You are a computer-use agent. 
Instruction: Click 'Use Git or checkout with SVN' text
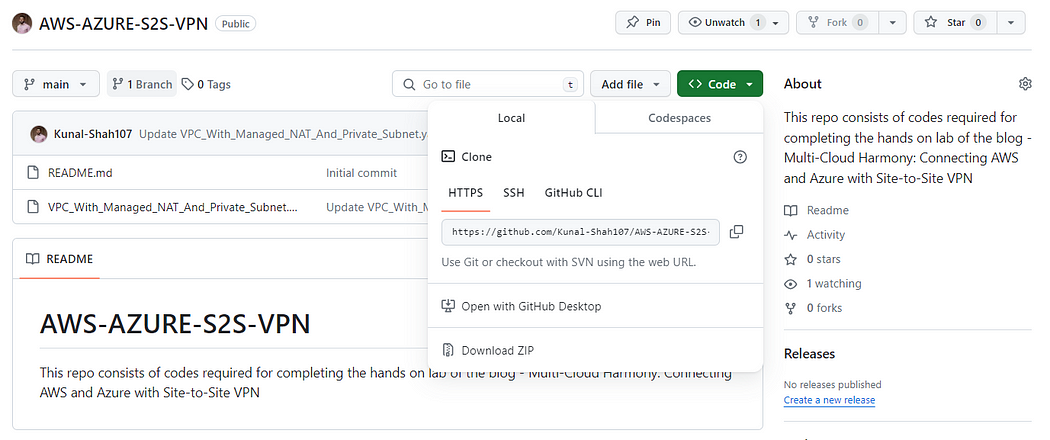click(569, 262)
